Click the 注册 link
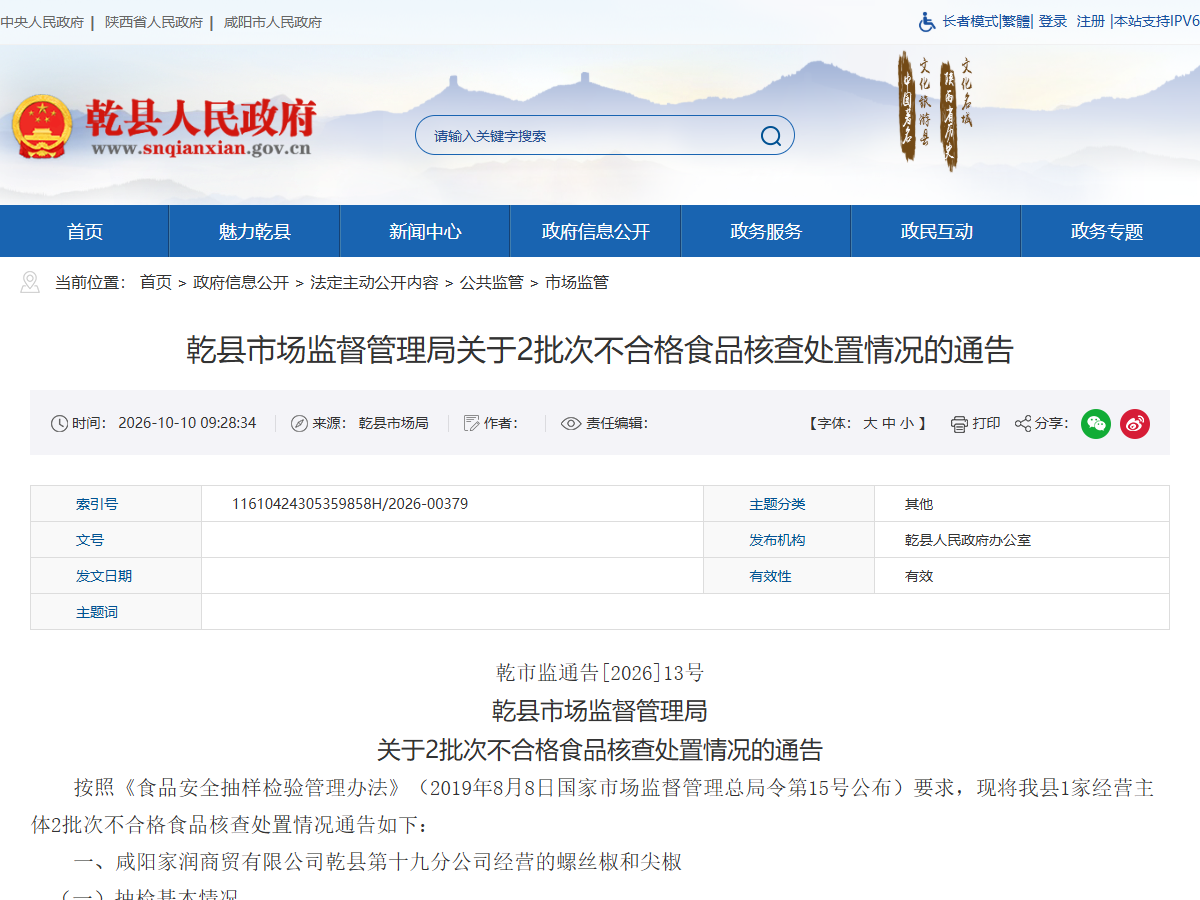The width and height of the screenshot is (1200, 900). coord(1091,21)
